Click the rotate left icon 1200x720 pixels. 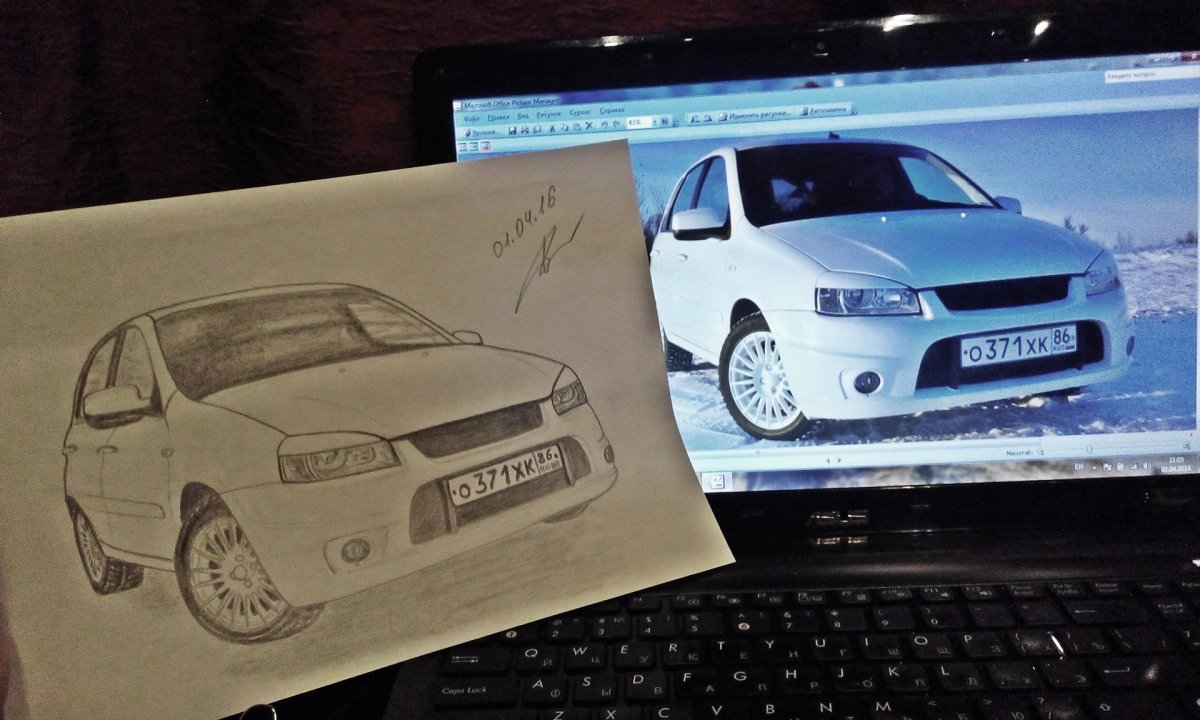(694, 119)
